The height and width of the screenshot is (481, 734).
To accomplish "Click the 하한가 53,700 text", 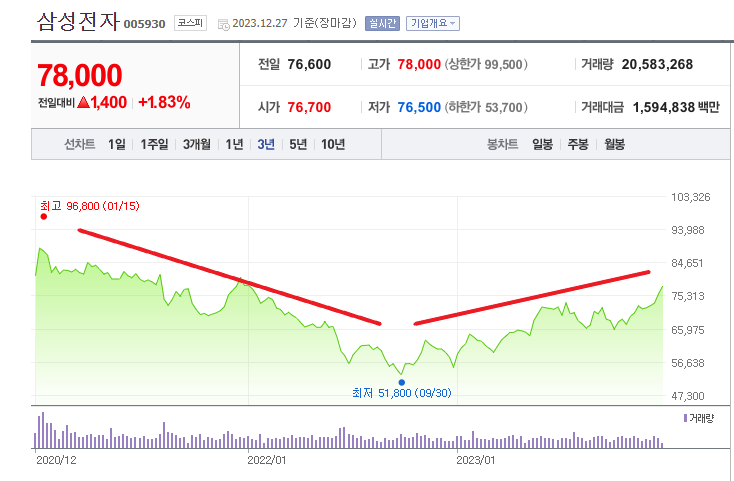I will pyautogui.click(x=486, y=107).
